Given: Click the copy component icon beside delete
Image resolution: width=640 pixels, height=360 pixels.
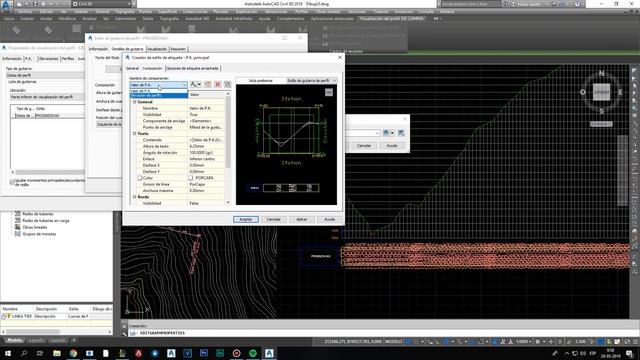Looking at the screenshot, I should coord(208,84).
